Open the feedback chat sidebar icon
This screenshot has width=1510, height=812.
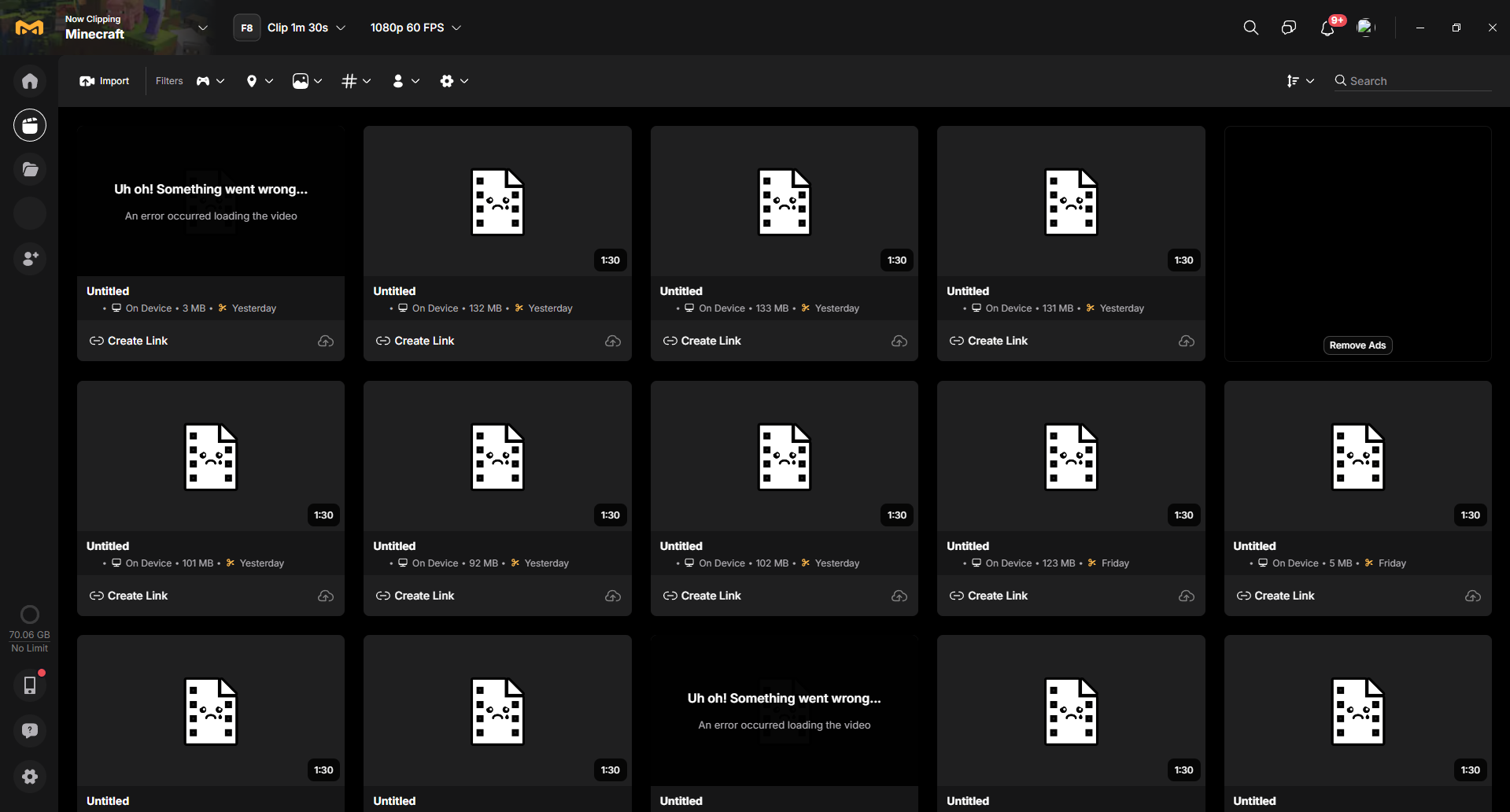[30, 731]
